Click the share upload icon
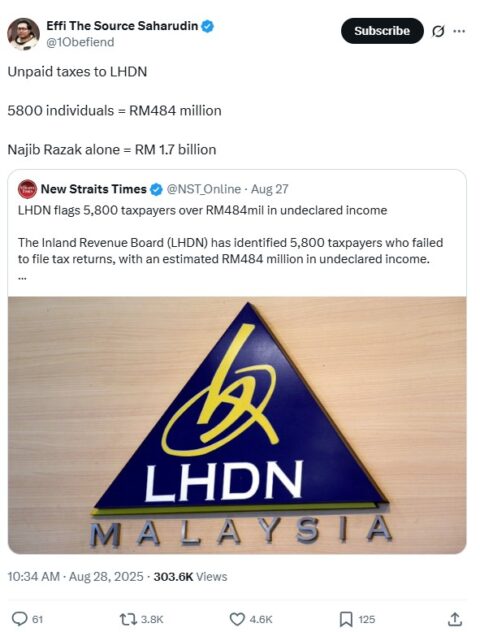Viewport: 480px width, 632px height. click(x=455, y=619)
